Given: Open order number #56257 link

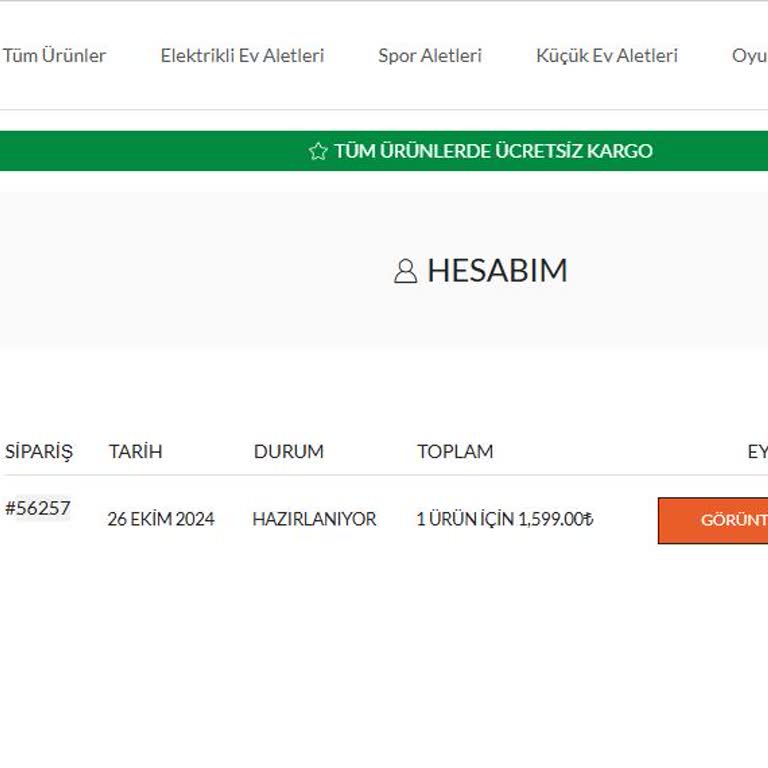Looking at the screenshot, I should point(38,508).
